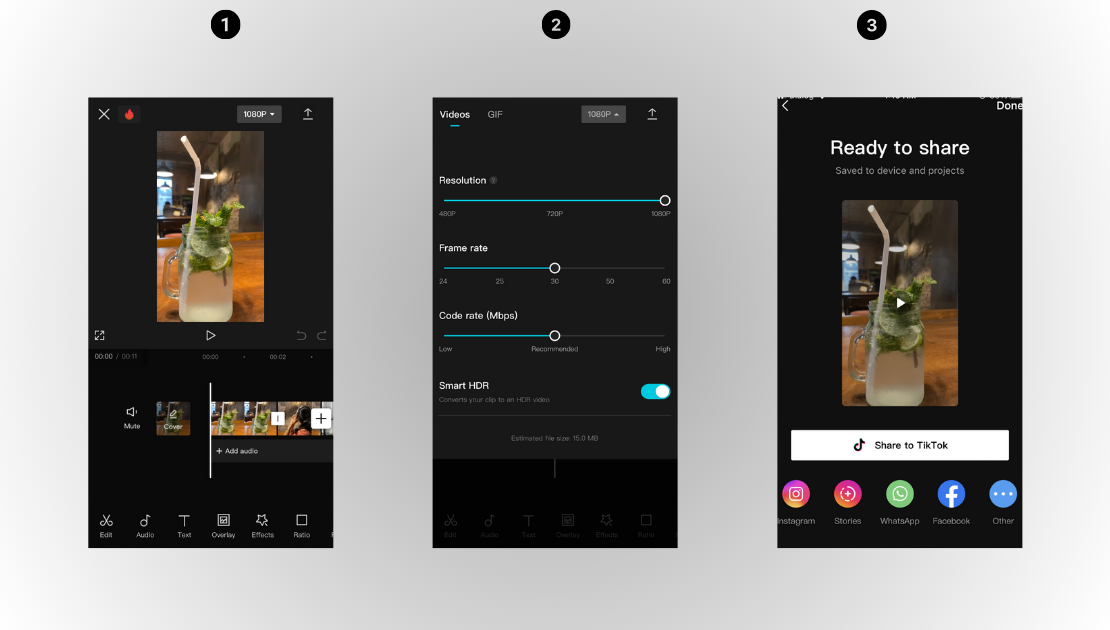The height and width of the screenshot is (630, 1110).
Task: Tap the red flame icon in screen 1
Action: pos(129,114)
